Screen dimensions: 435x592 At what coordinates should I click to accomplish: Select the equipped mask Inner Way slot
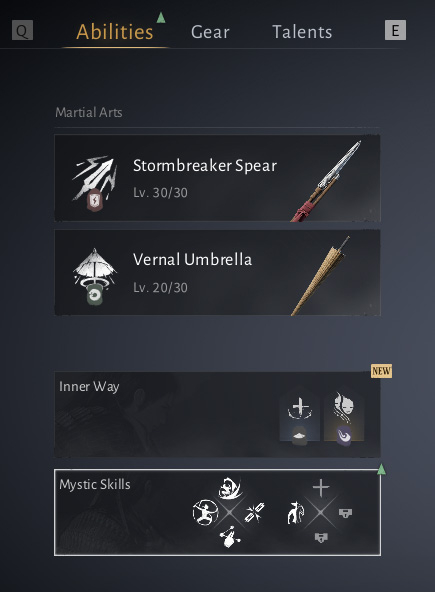point(344,416)
